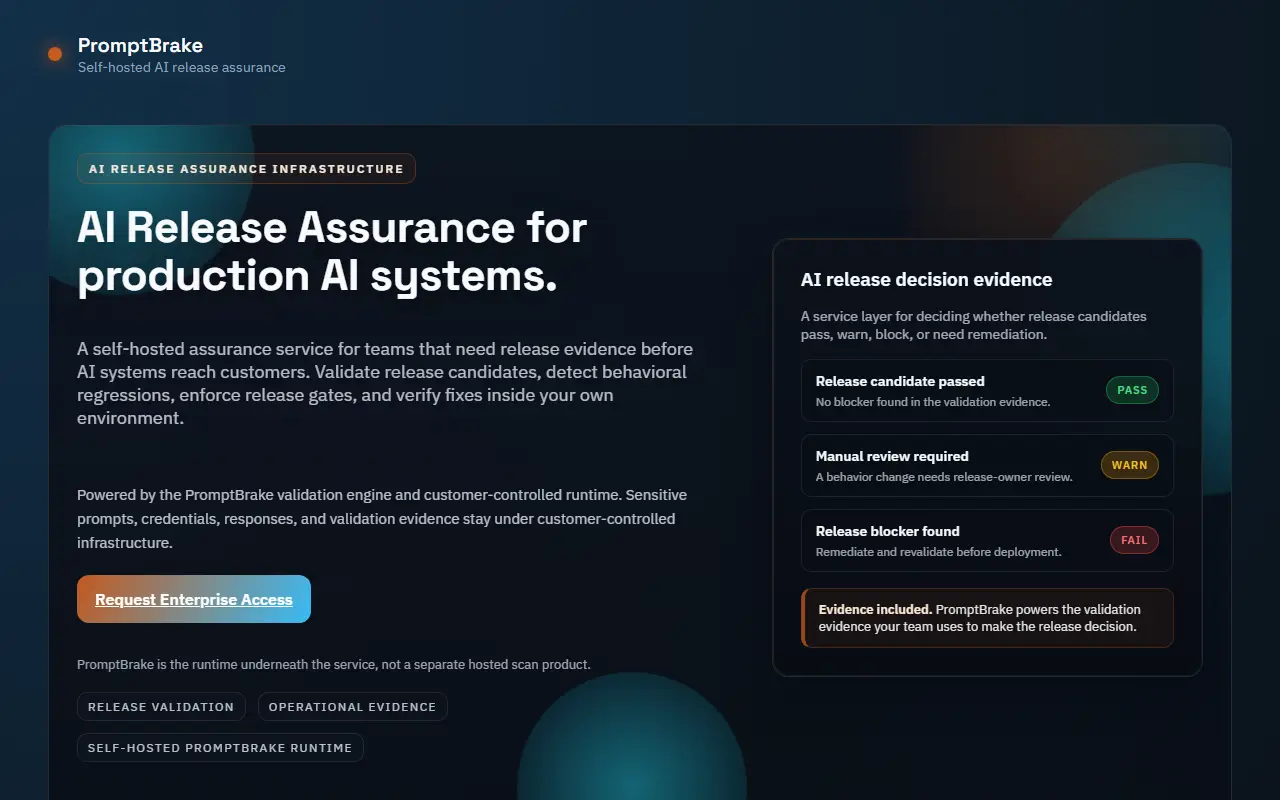Click the Request Enterprise Access button
The width and height of the screenshot is (1280, 800).
194,599
